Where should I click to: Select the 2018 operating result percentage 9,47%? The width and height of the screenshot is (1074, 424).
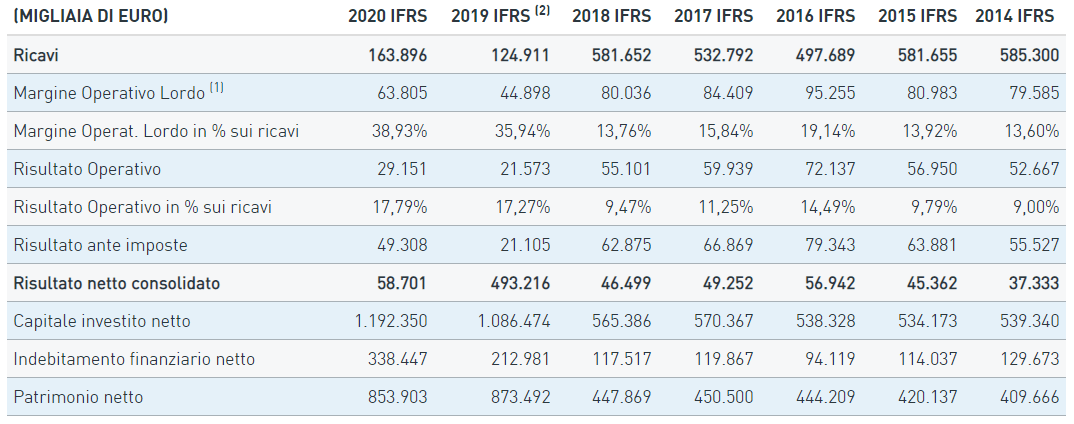pos(628,207)
